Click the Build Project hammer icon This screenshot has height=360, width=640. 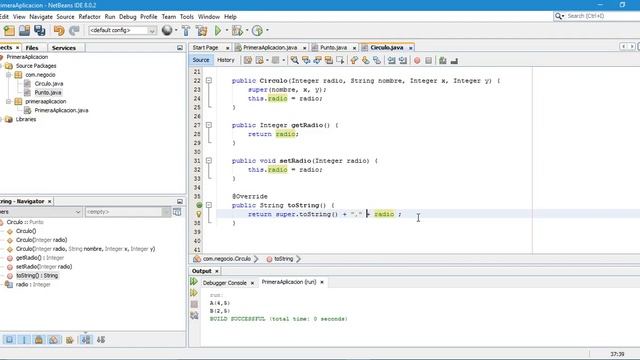point(186,31)
